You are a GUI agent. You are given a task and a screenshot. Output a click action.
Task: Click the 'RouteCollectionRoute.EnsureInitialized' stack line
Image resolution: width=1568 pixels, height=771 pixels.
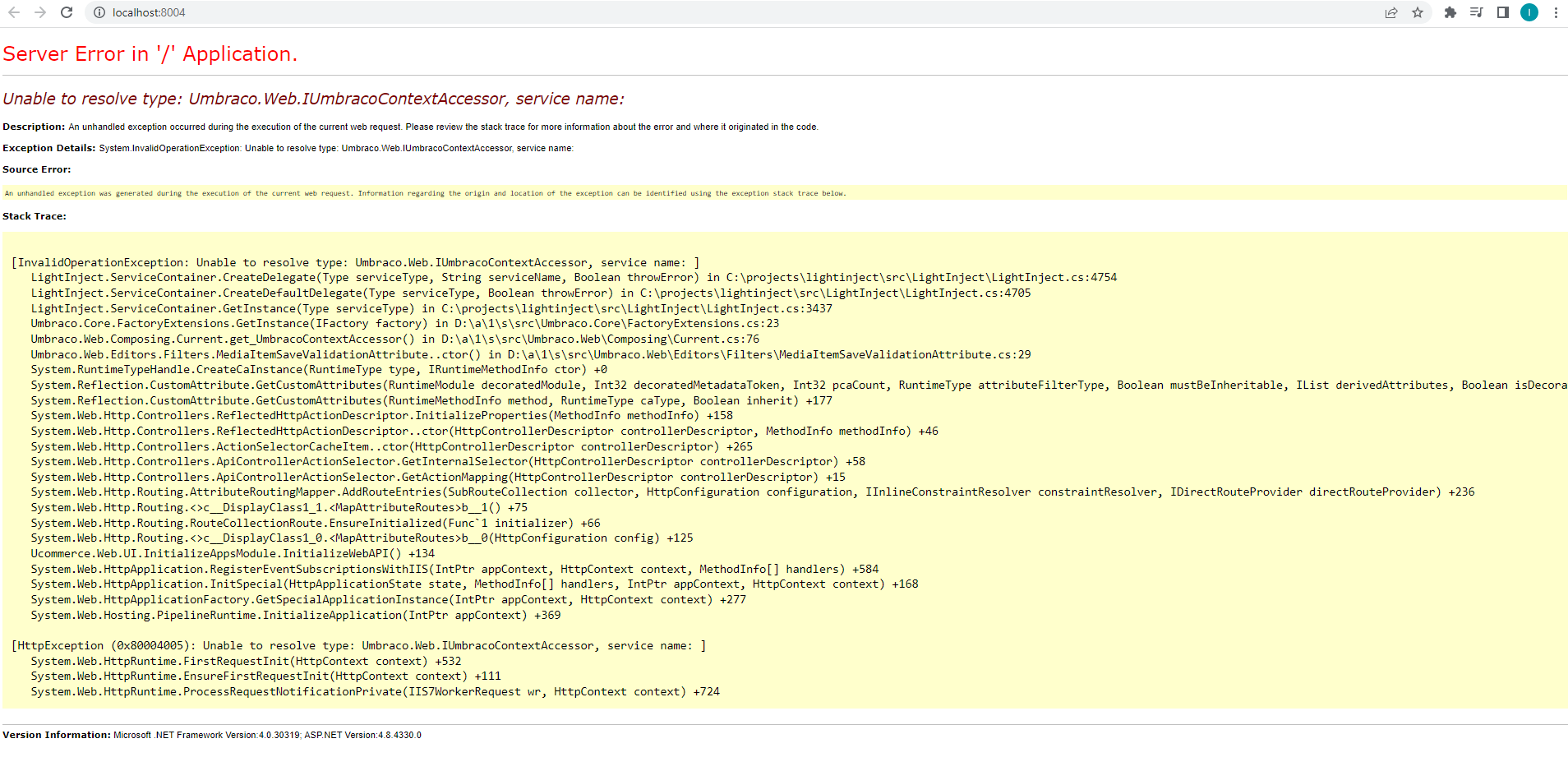pos(316,524)
